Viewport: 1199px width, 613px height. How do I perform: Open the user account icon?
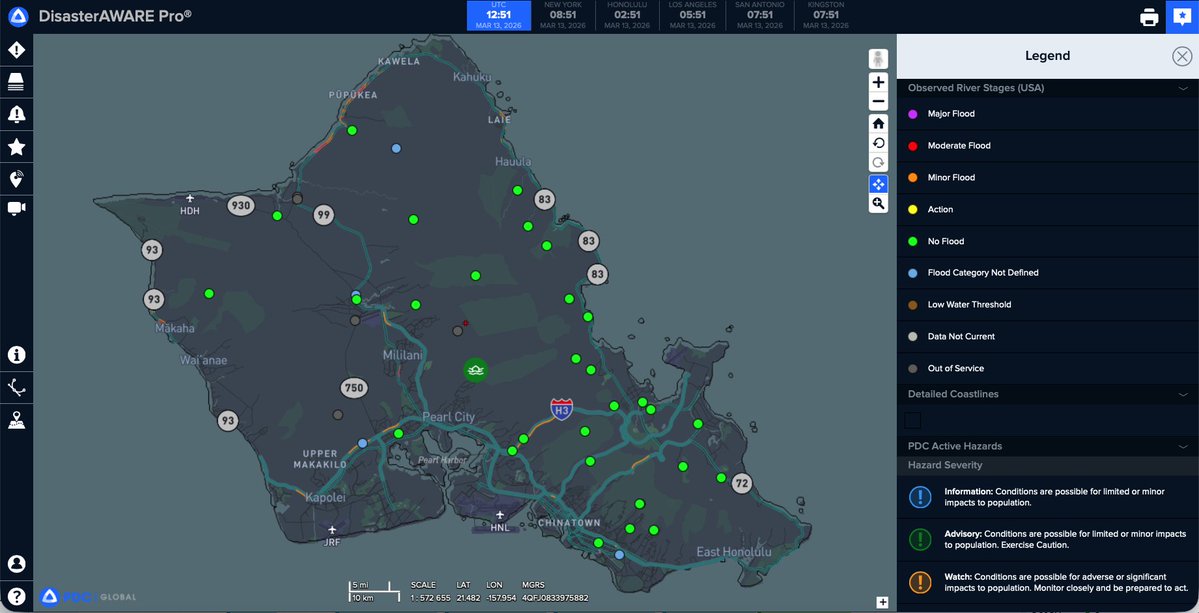coord(17,564)
